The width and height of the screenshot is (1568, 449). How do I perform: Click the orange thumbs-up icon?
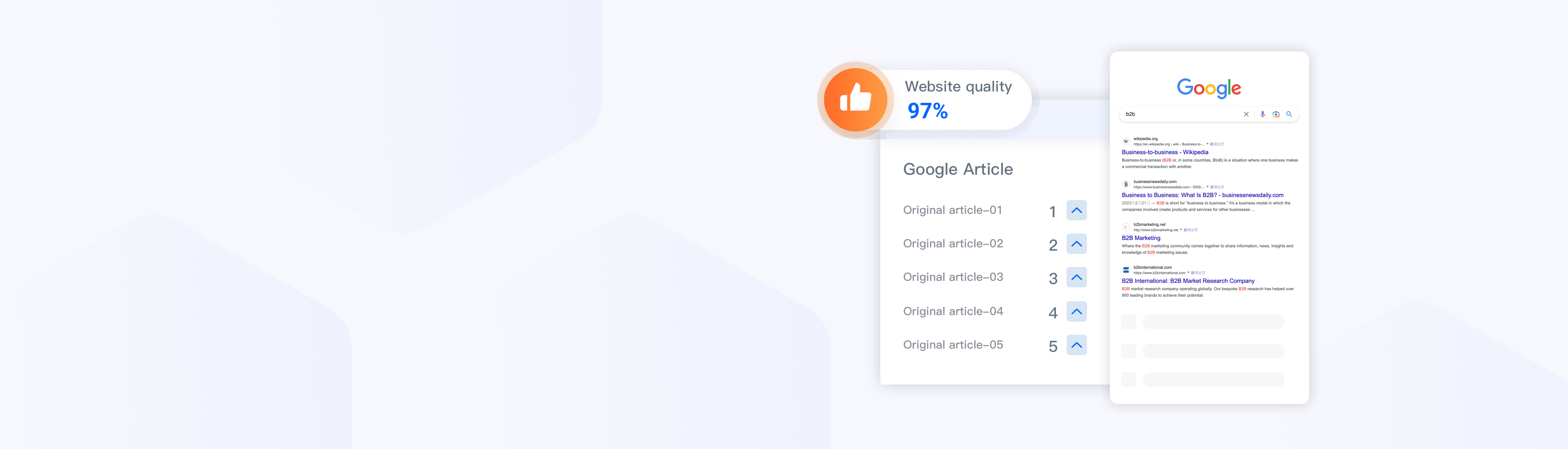(x=855, y=100)
